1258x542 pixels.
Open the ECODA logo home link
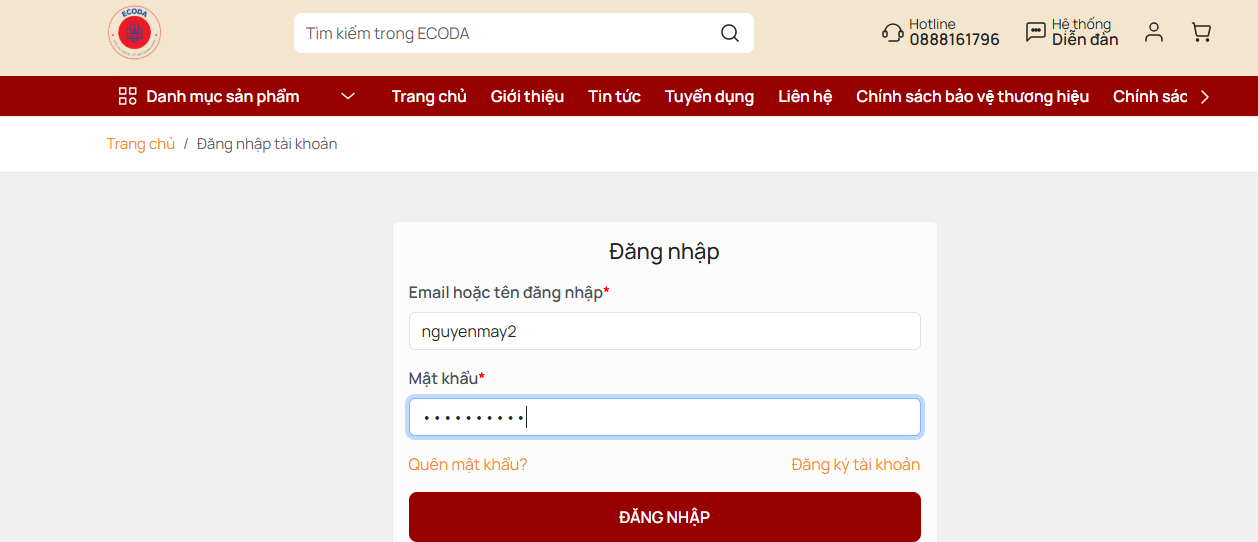(x=134, y=33)
